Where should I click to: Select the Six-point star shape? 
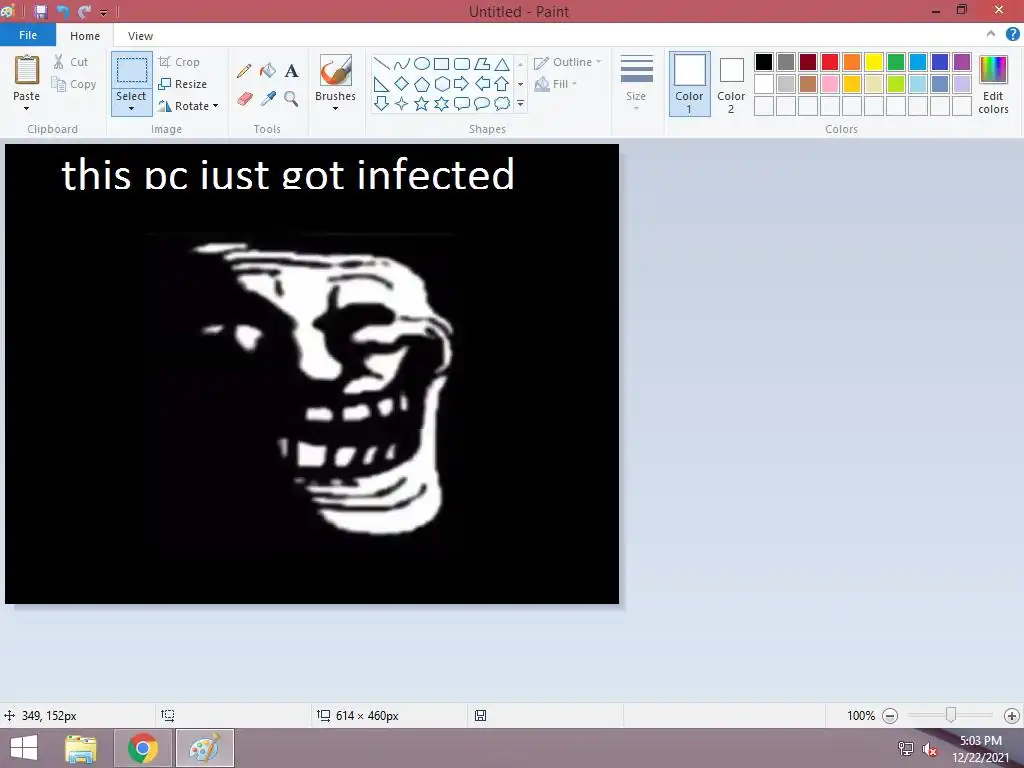tap(441, 103)
